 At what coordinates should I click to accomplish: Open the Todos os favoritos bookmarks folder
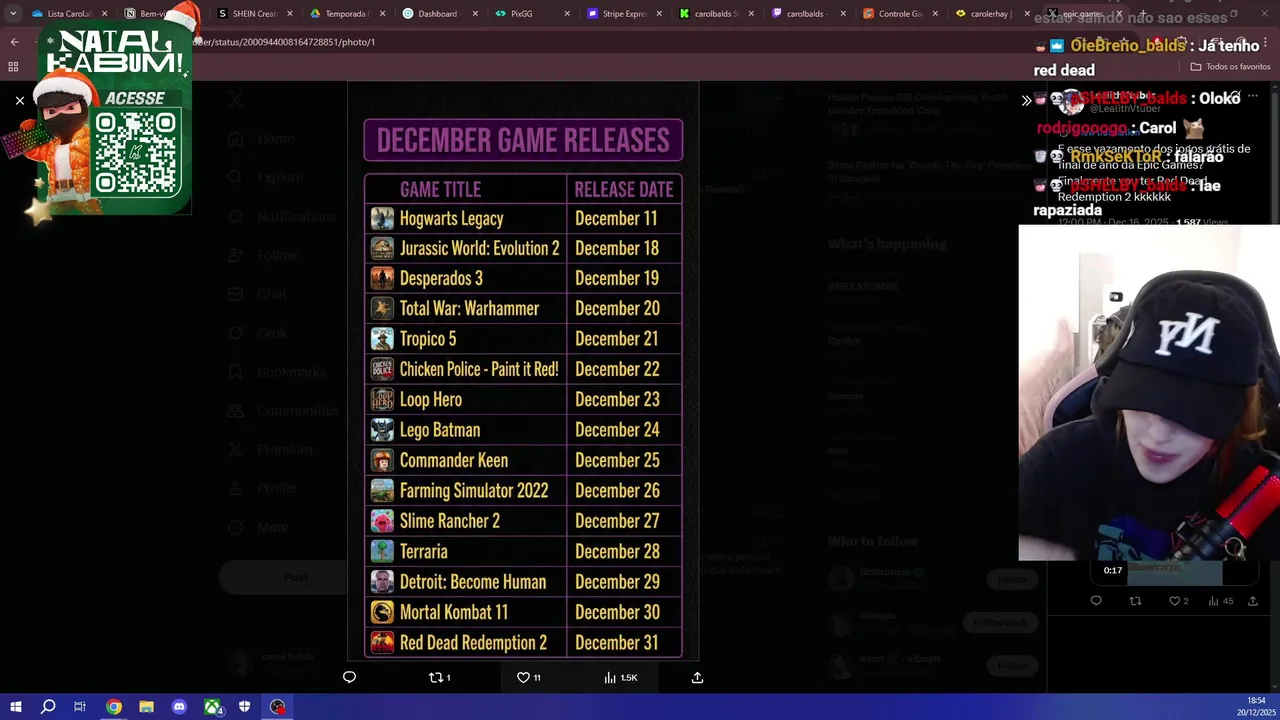click(1230, 67)
